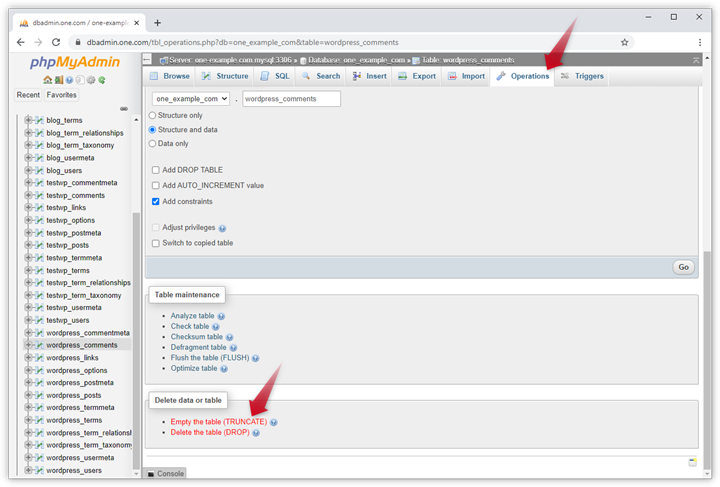Open the one_example_com database dropdown
The image size is (720, 487).
click(191, 99)
